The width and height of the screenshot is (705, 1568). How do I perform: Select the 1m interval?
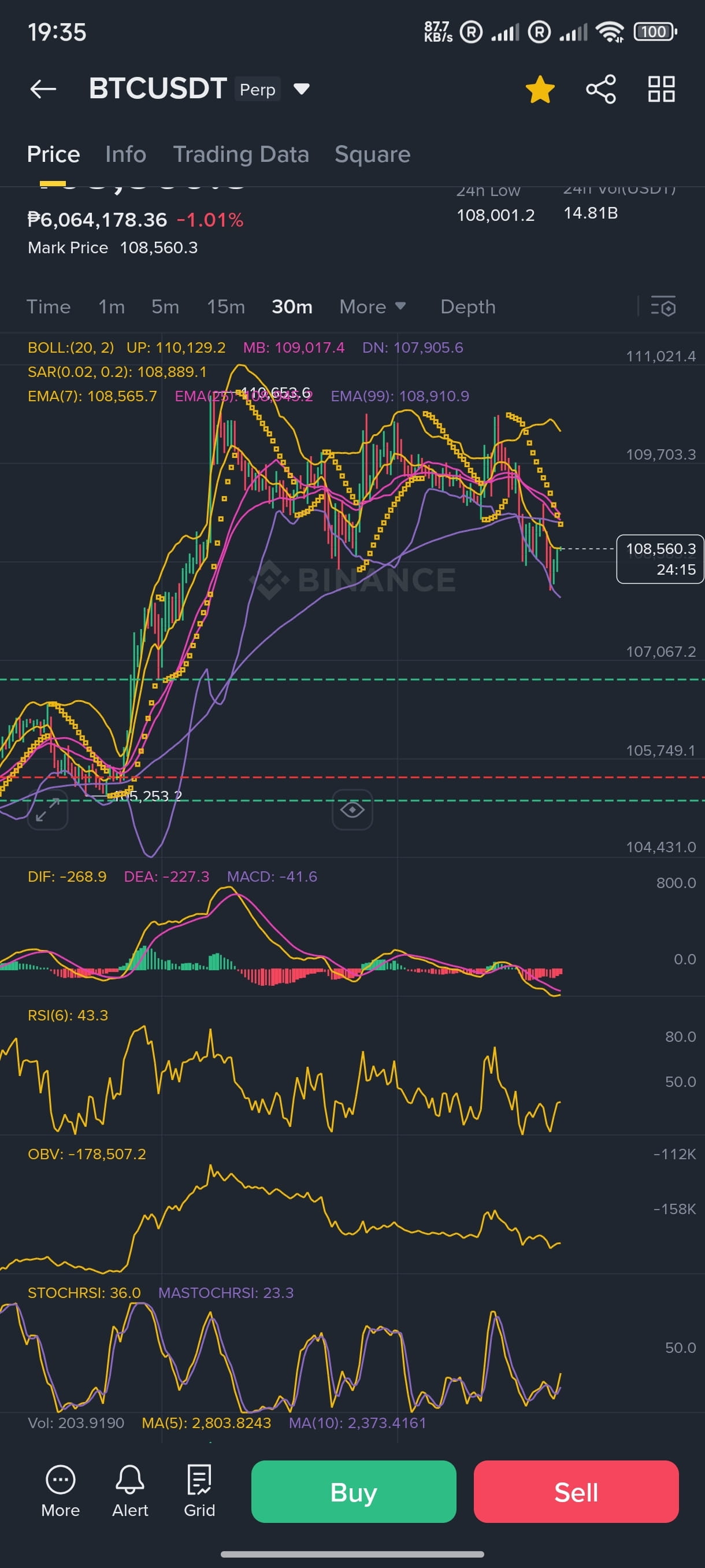112,306
